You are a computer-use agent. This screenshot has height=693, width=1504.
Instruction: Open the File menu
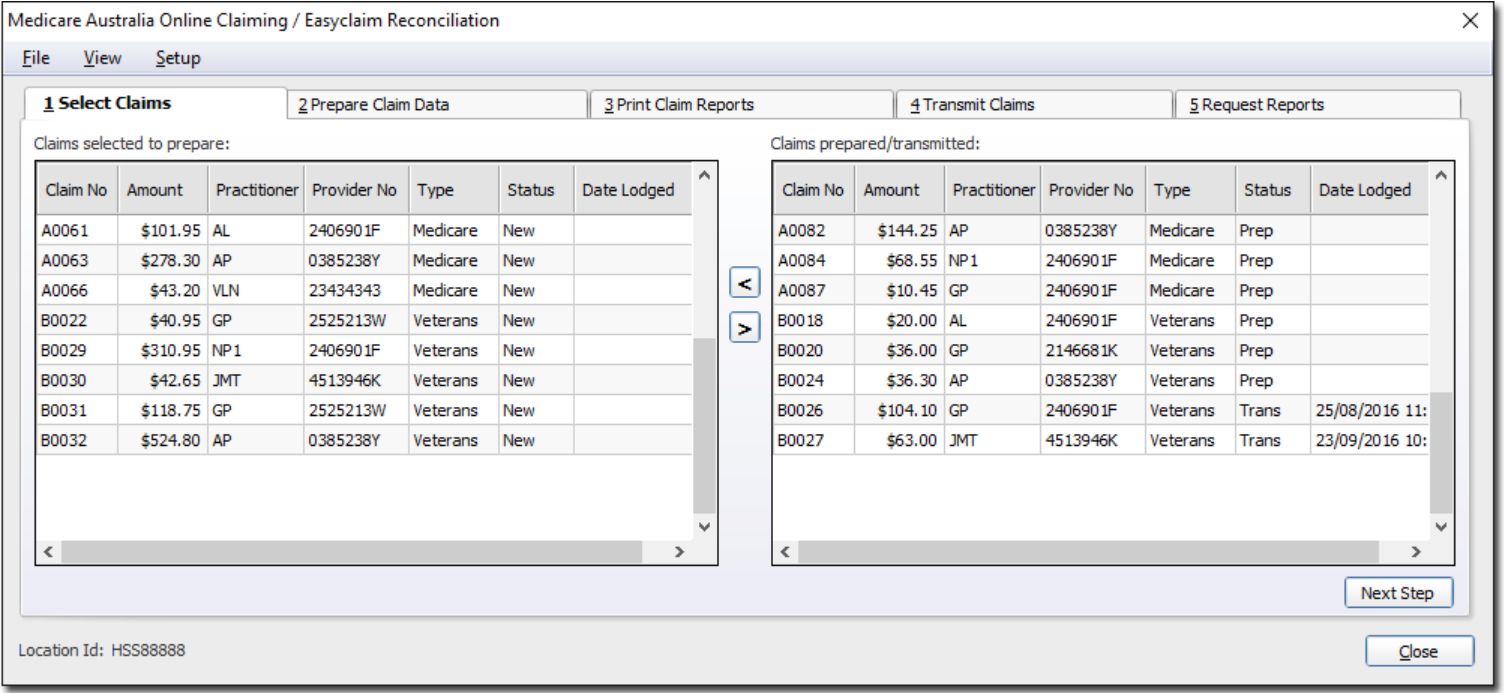(36, 58)
